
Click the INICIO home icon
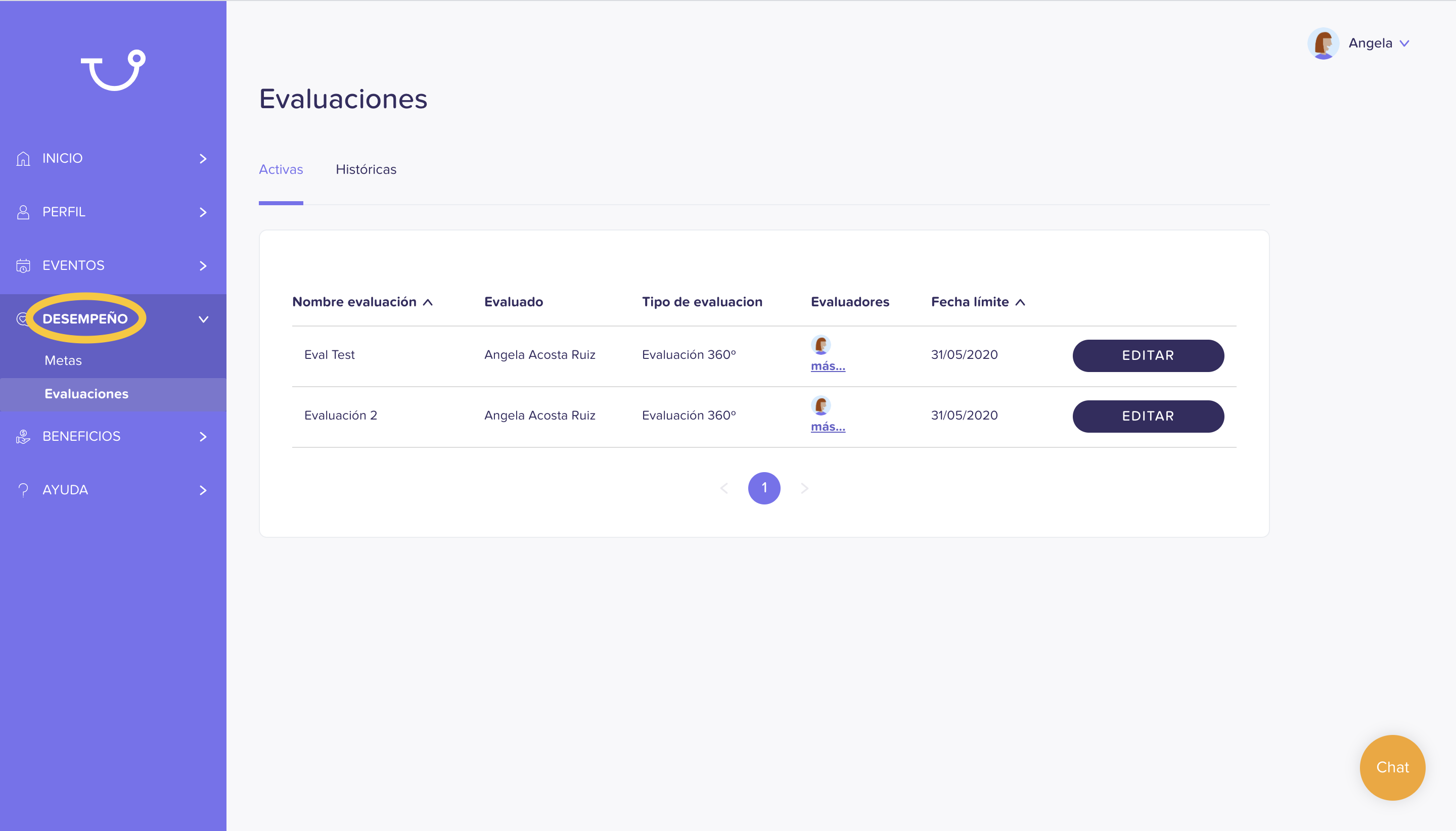click(x=23, y=159)
